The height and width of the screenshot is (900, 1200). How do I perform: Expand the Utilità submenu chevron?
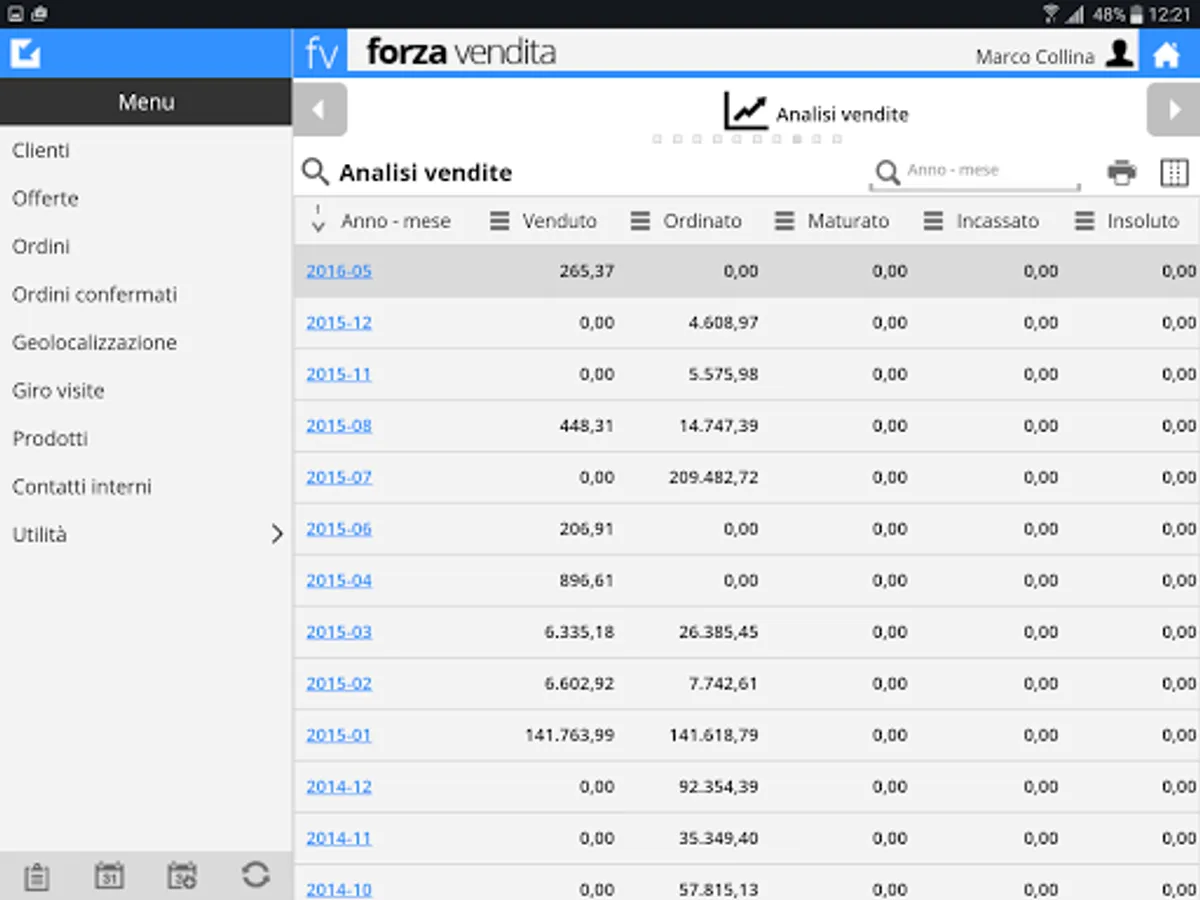(x=277, y=535)
